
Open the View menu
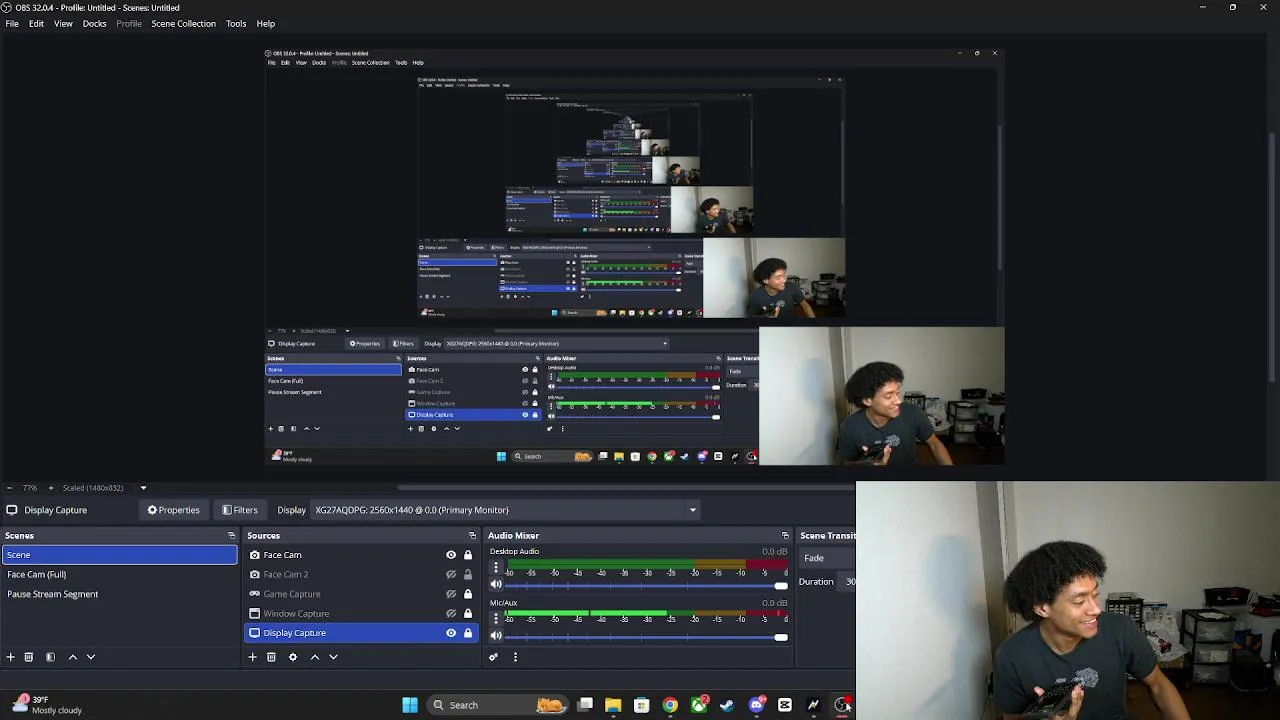(63, 24)
